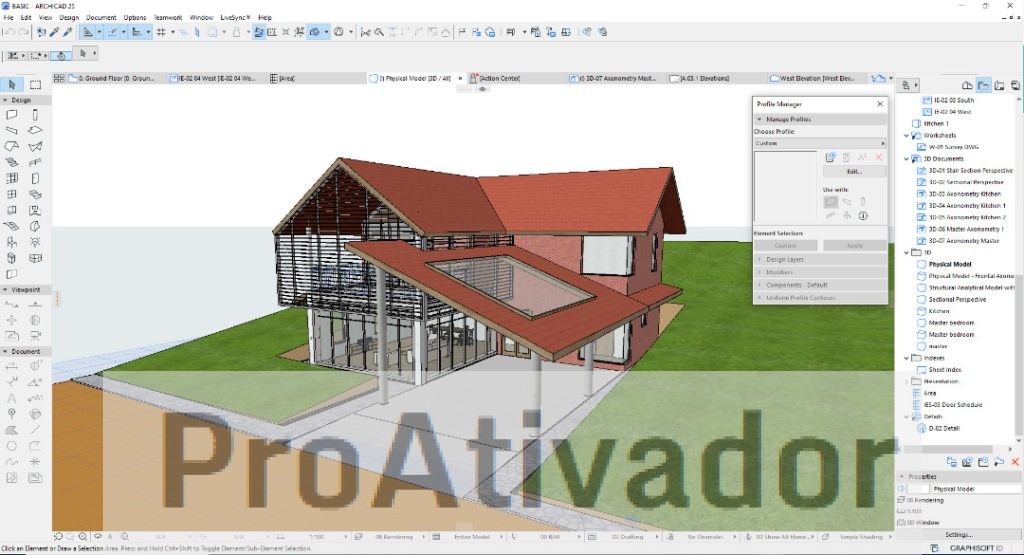This screenshot has height=555, width=1024.
Task: Select the Shell tool in Design toolbox
Action: (x=35, y=146)
